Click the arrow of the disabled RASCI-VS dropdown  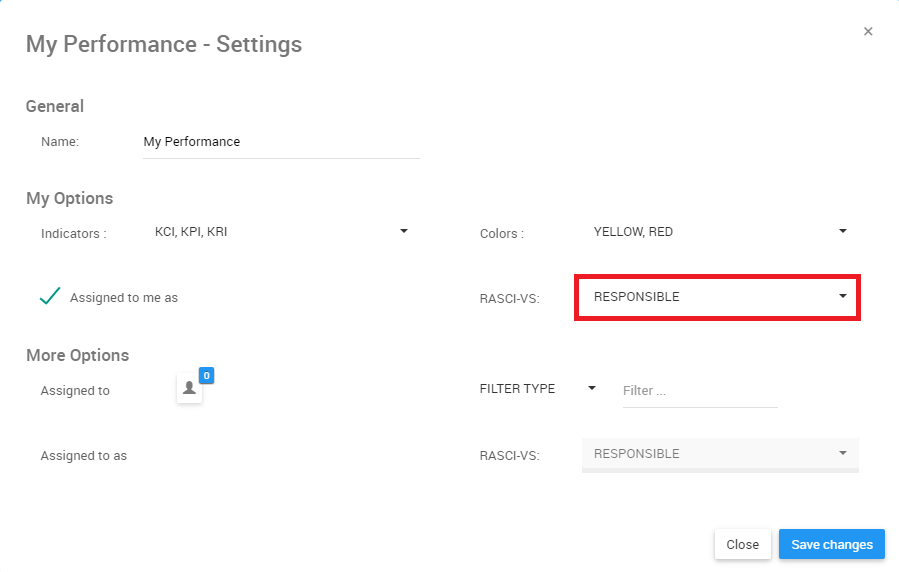[x=843, y=453]
